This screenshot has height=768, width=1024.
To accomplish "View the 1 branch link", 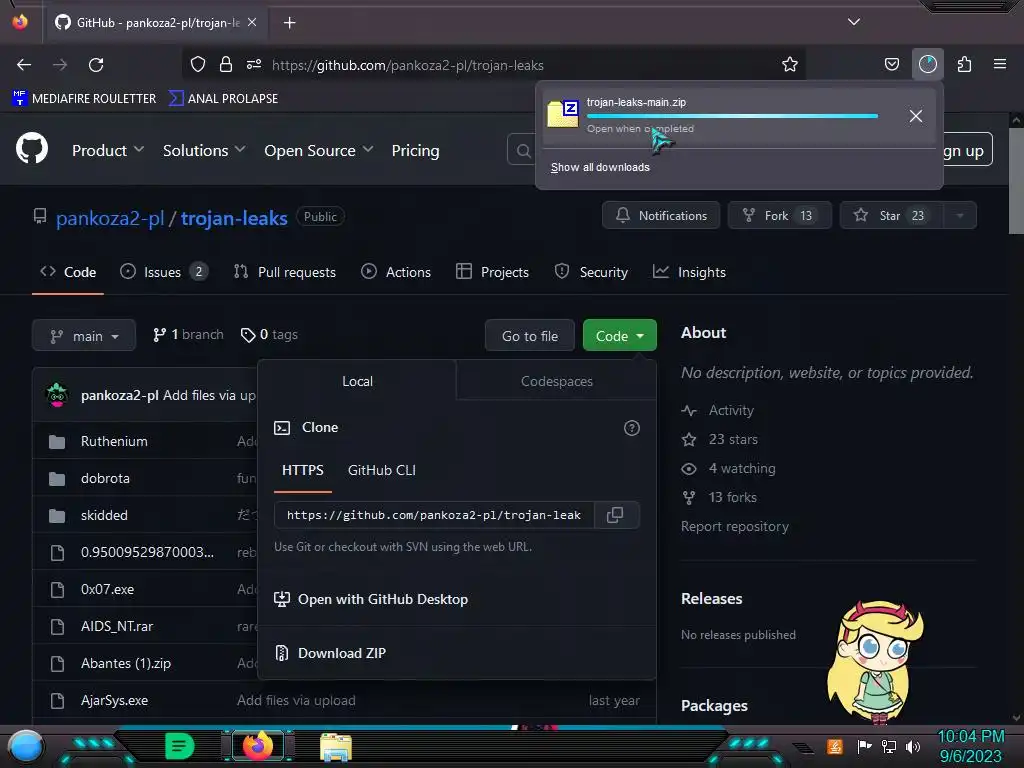I will [x=188, y=334].
